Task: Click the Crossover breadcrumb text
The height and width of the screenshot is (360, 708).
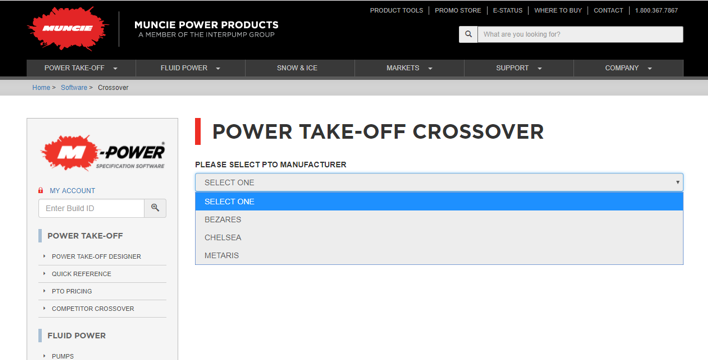Action: 113,88
